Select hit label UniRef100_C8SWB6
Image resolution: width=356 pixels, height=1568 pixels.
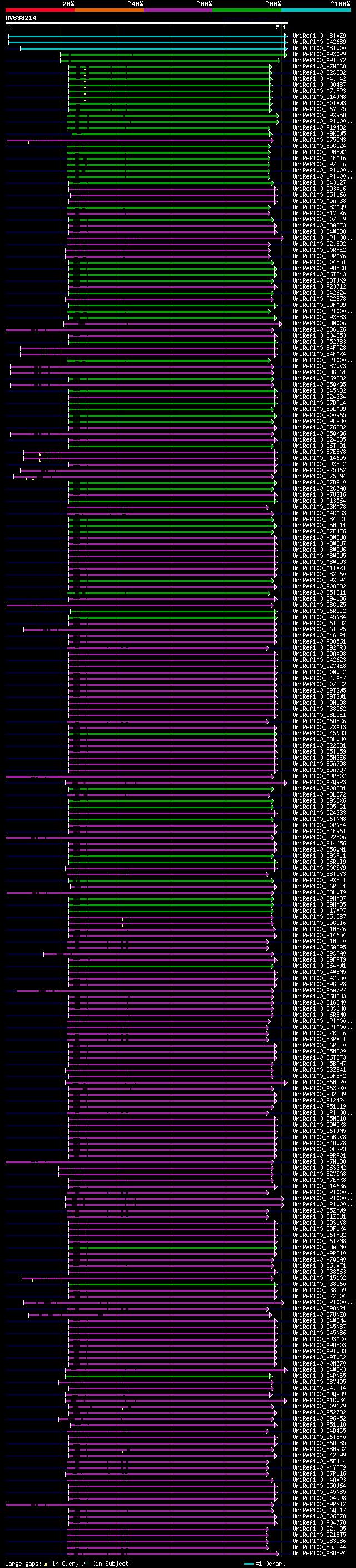click(x=319, y=1541)
